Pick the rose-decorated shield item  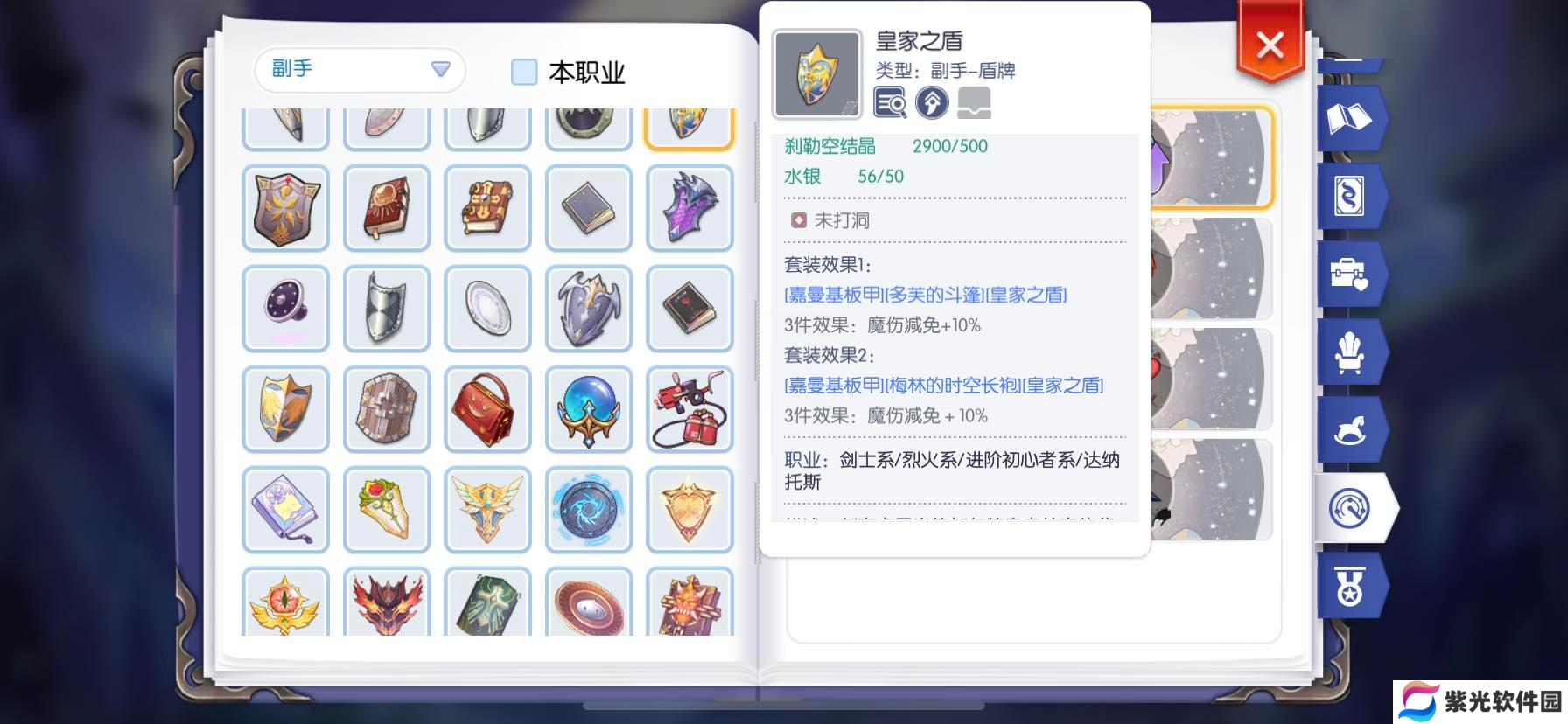tap(387, 510)
